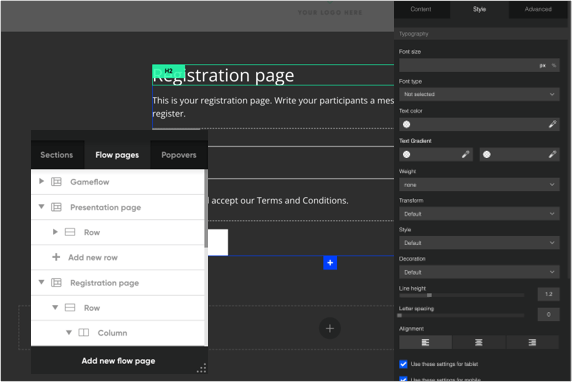Switch to the Sections tab

57,155
